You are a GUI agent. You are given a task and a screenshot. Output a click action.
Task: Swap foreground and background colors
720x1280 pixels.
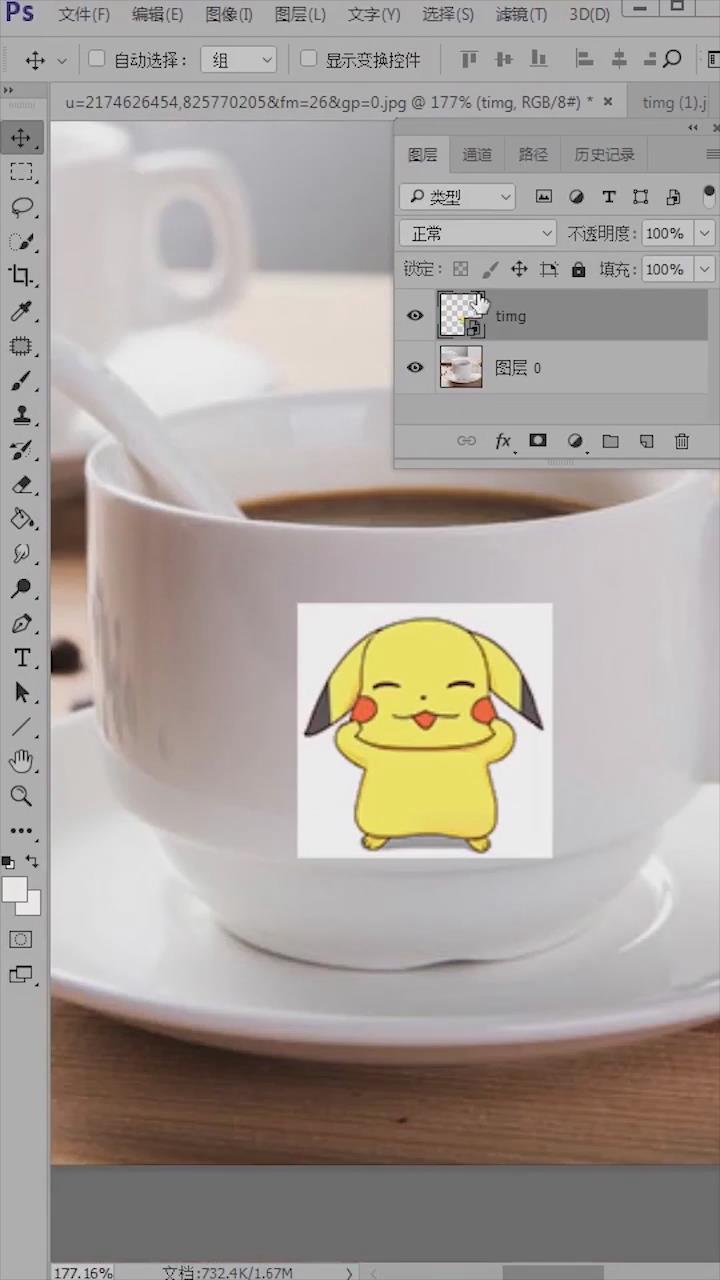pyautogui.click(x=32, y=861)
